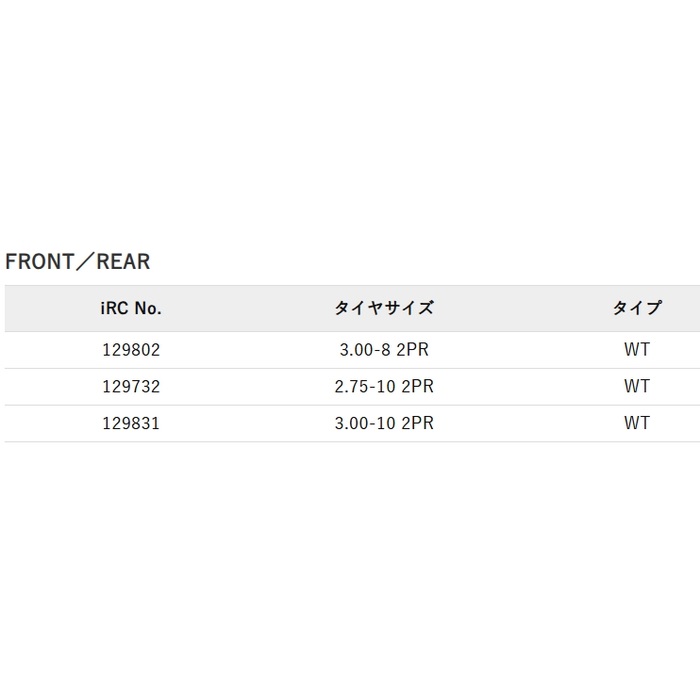The image size is (700, 700).
Task: Click 2PR in the 3.00-10 row
Action: [x=417, y=423]
